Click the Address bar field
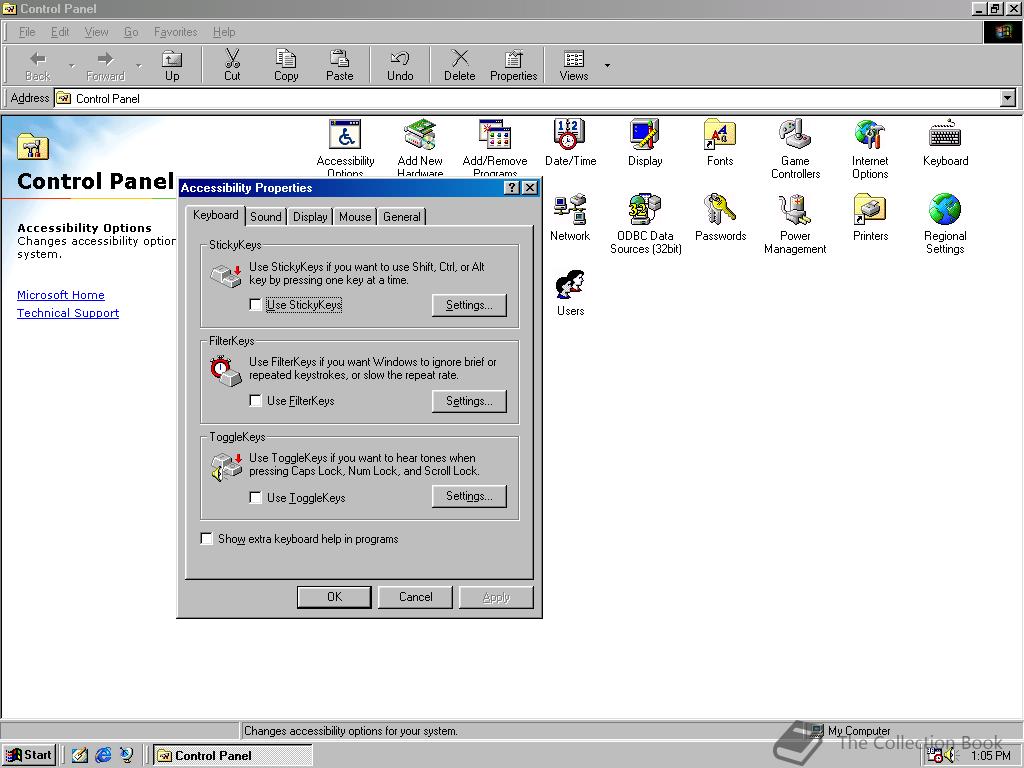Screen dimensions: 1024x768 pos(527,99)
